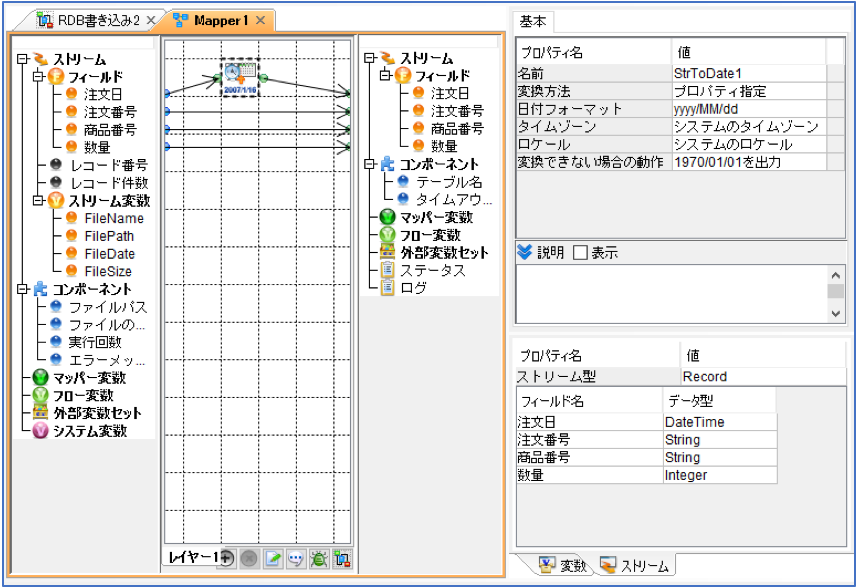Open the レイヤー1 layer tab

coord(193,557)
